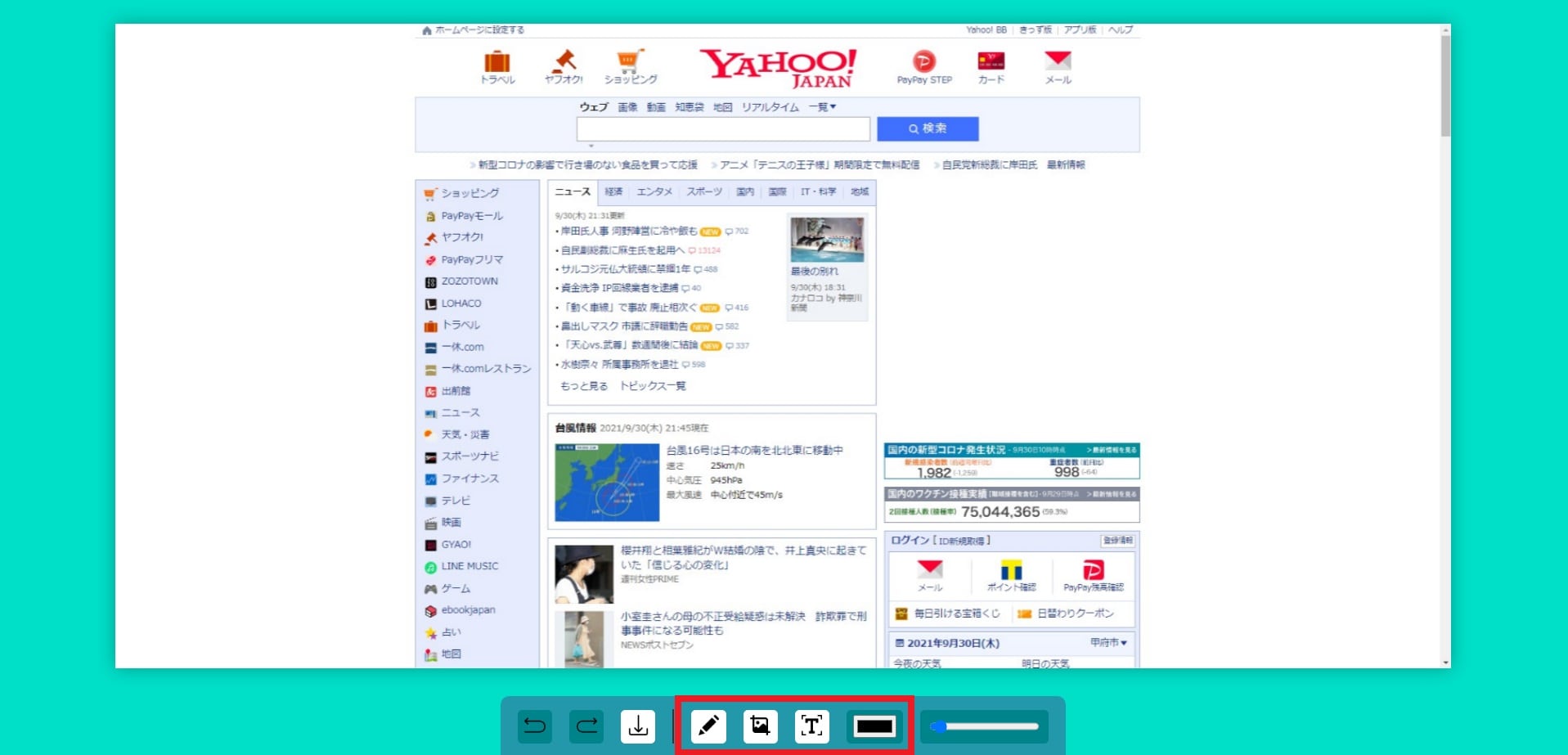Click the Yahoo search input field
Viewport: 1568px width, 755px height.
tap(723, 129)
